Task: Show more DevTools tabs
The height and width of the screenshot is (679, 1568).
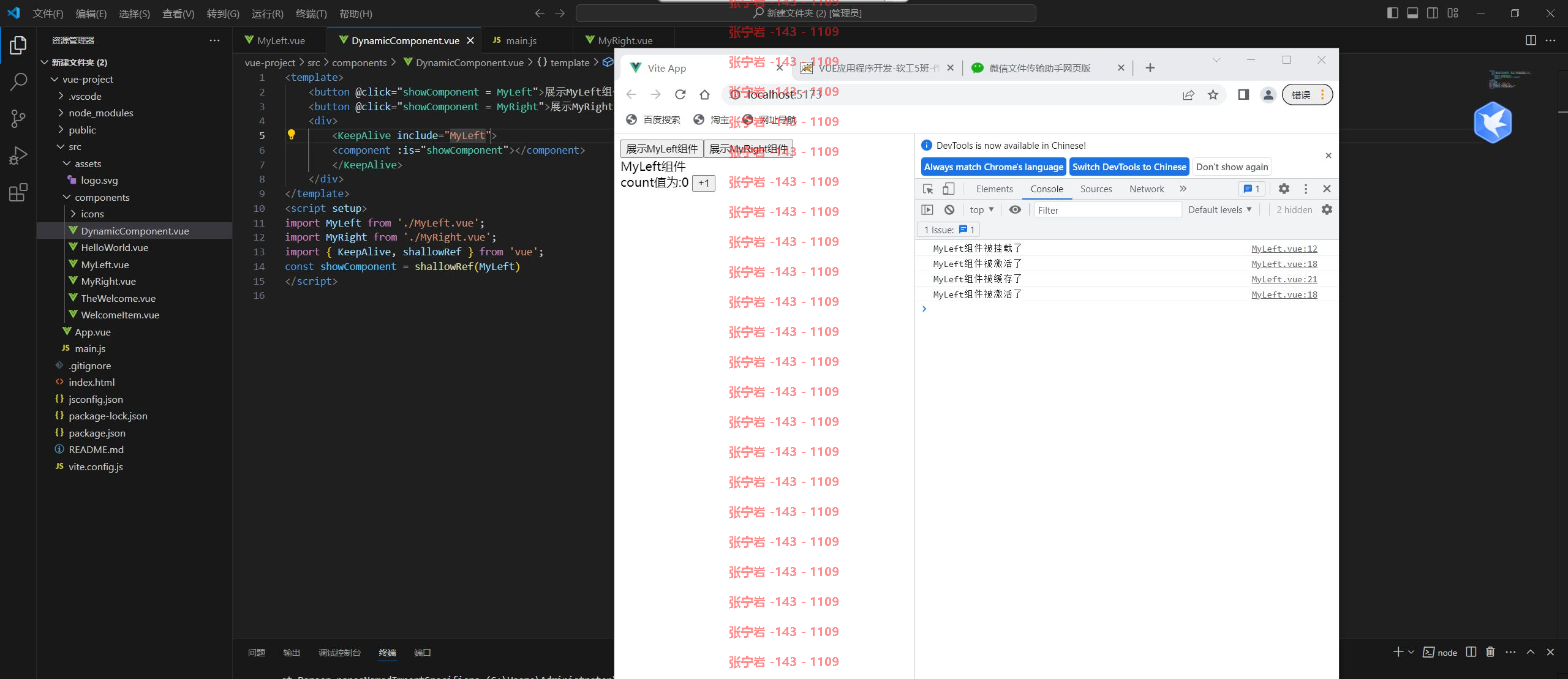Action: point(1183,189)
